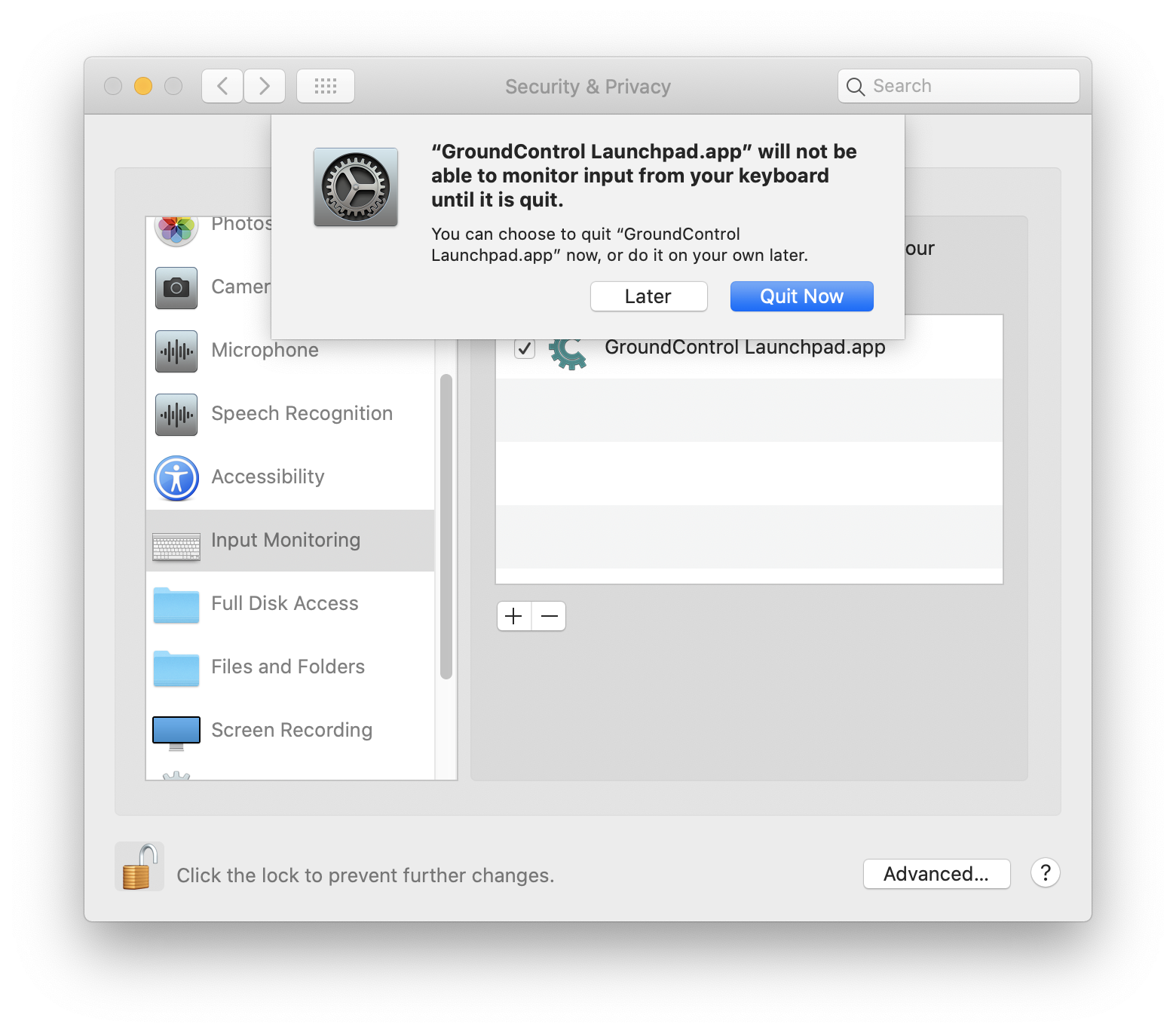Image resolution: width=1176 pixels, height=1033 pixels.
Task: Select the Screen Recording display icon
Action: click(176, 733)
